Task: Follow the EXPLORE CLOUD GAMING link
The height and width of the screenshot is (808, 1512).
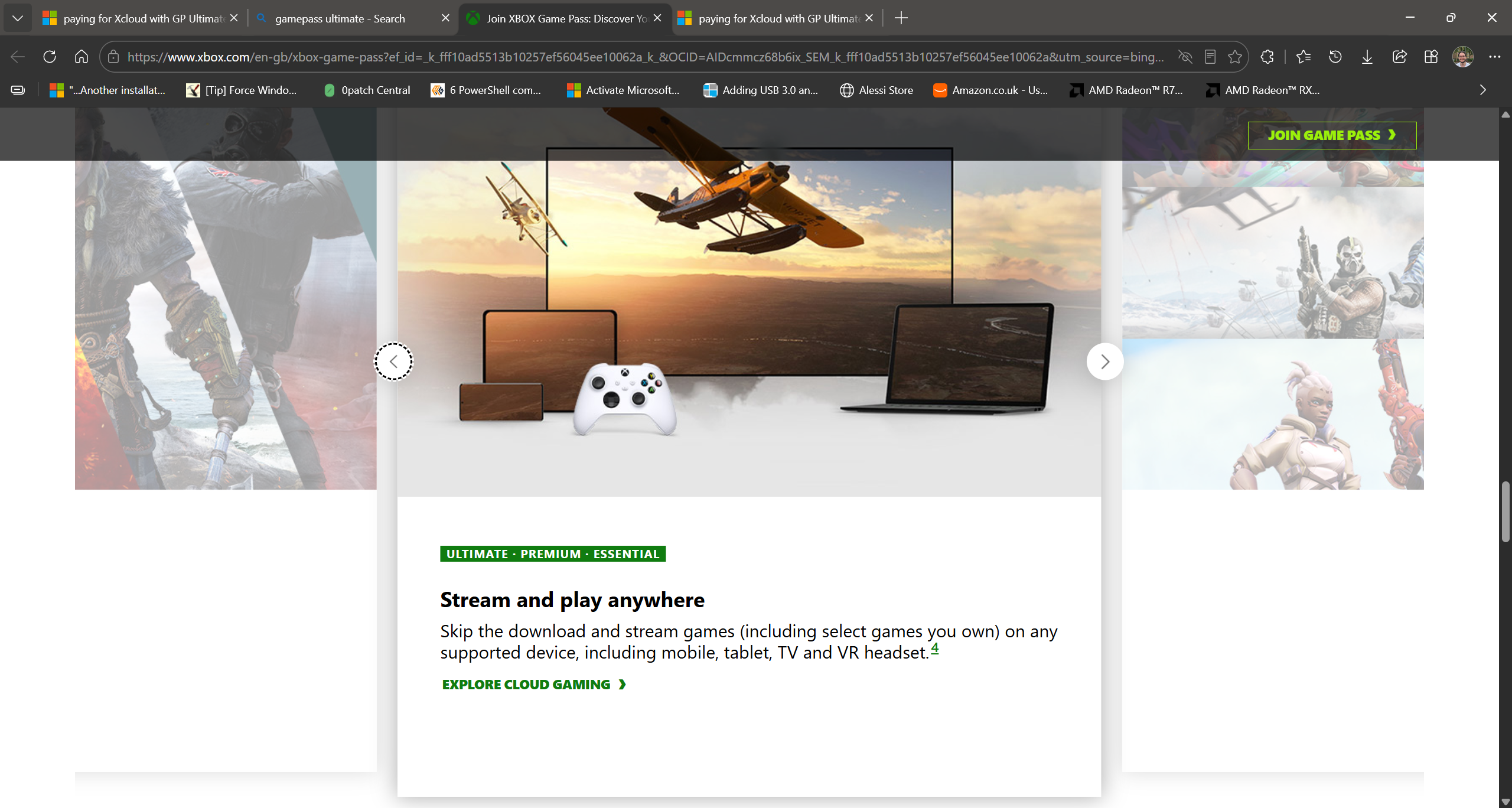Action: (534, 685)
